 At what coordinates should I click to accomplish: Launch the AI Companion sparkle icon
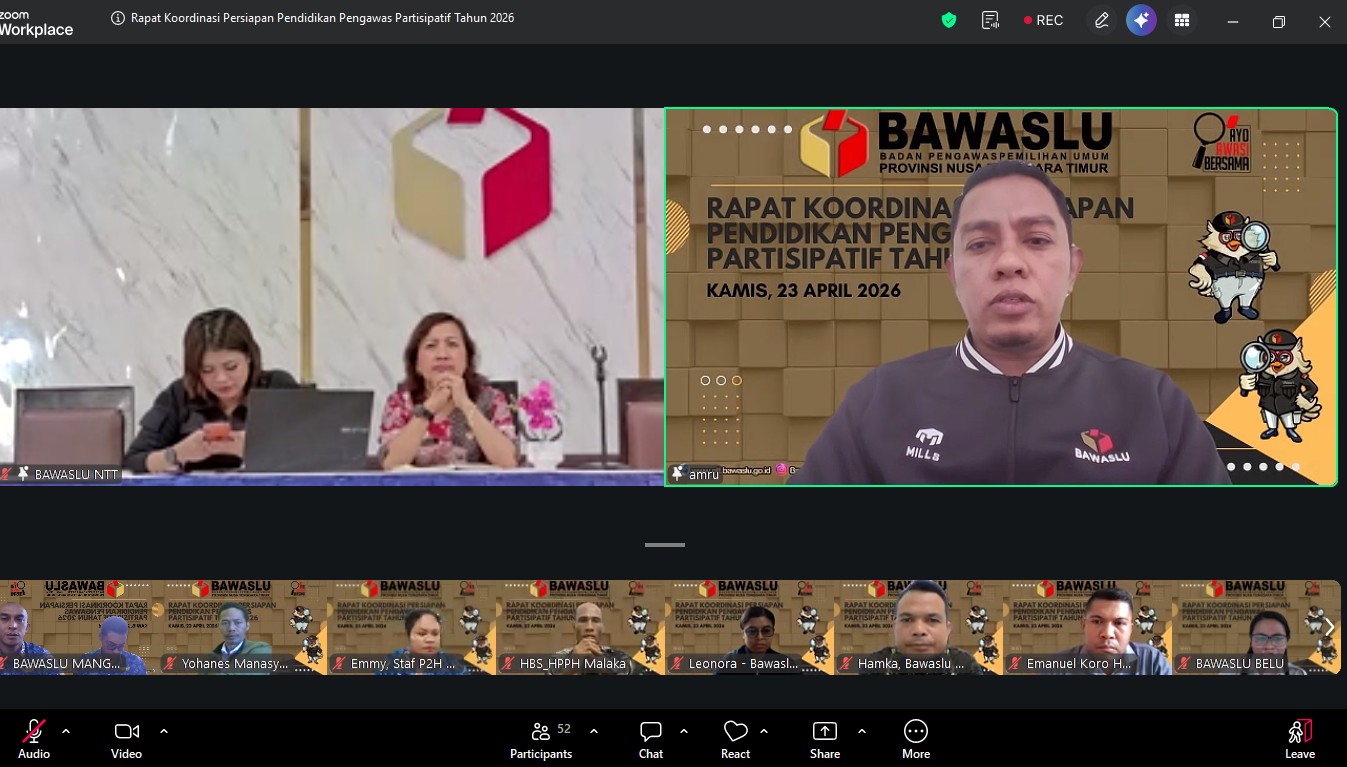[x=1141, y=20]
